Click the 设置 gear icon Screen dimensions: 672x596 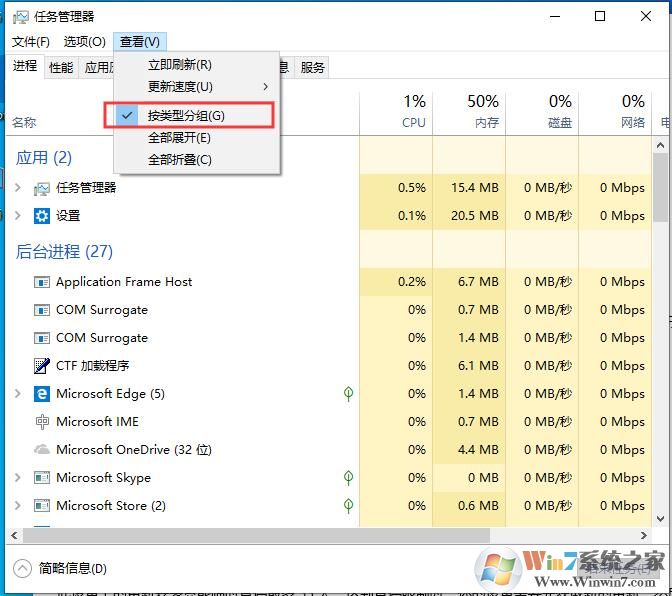(x=42, y=216)
